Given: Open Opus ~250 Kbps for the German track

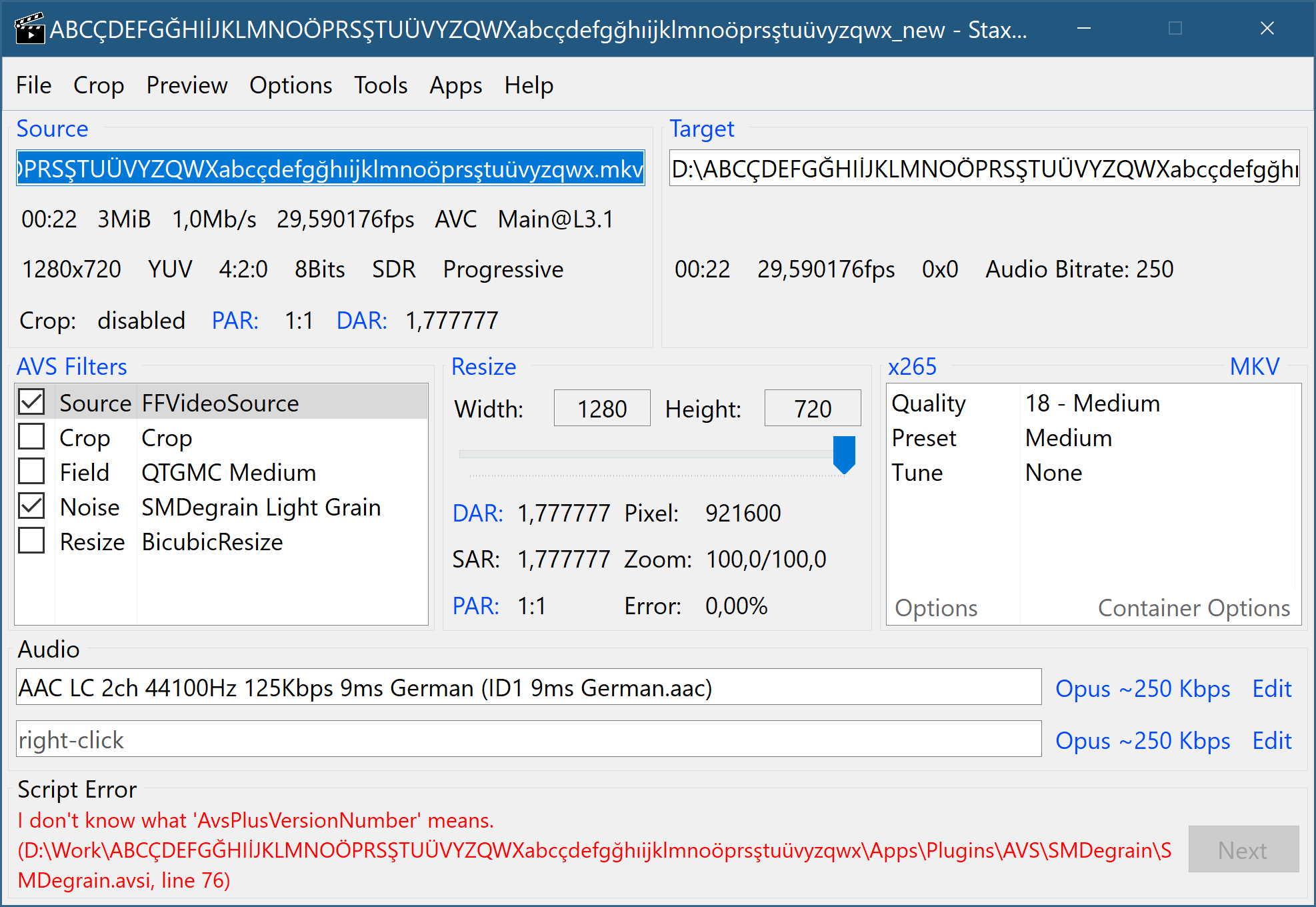Looking at the screenshot, I should 1142,688.
